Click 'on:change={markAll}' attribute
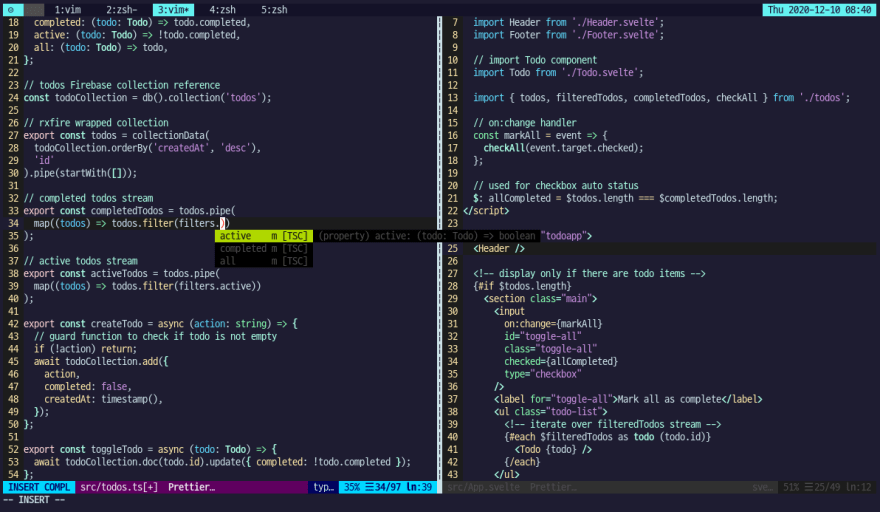 pos(553,324)
